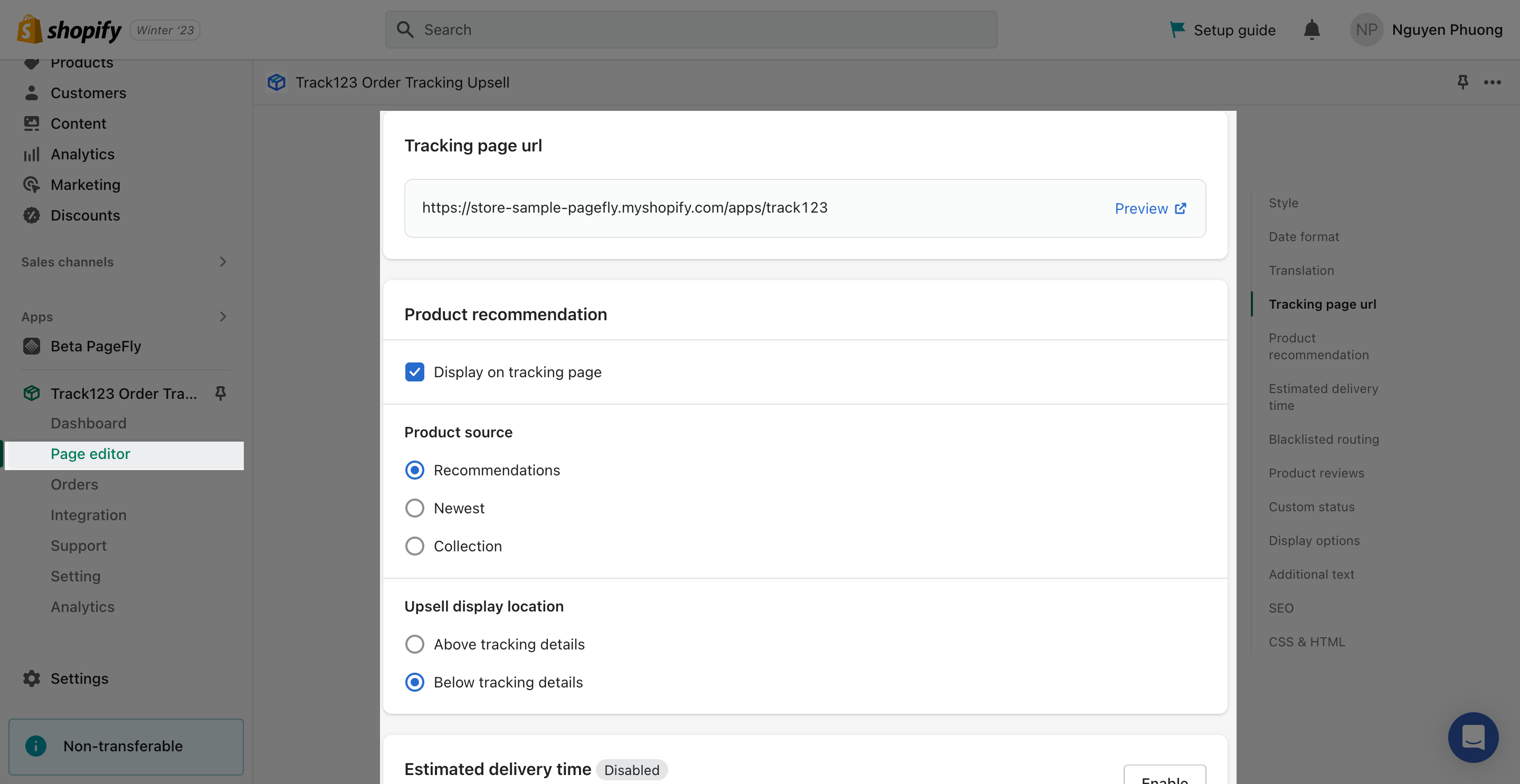Click the Settings gear icon
Screen dimensions: 1520x784
32,678
